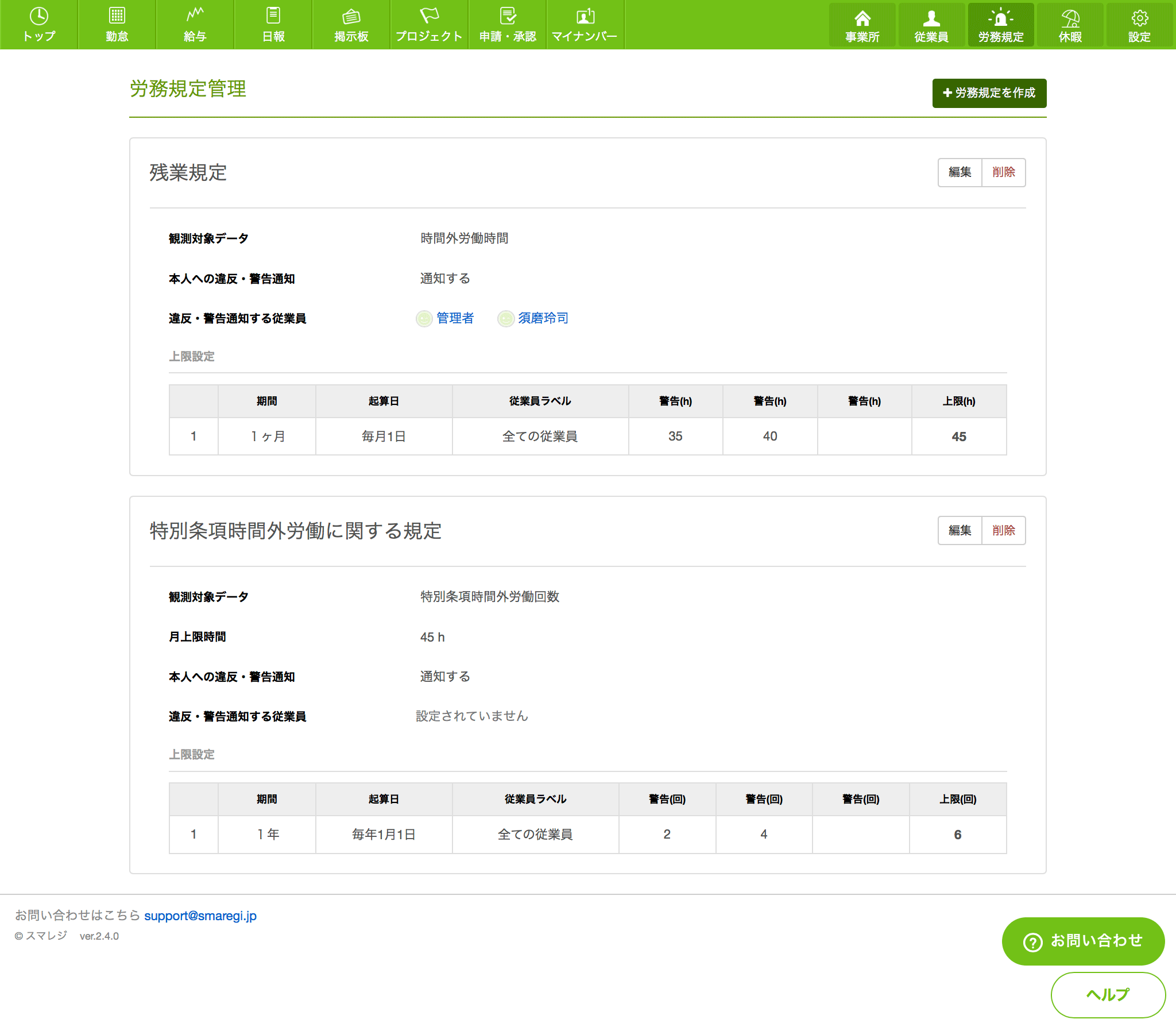
Task: Select the 毎年1月1日 table cell
Action: (384, 835)
